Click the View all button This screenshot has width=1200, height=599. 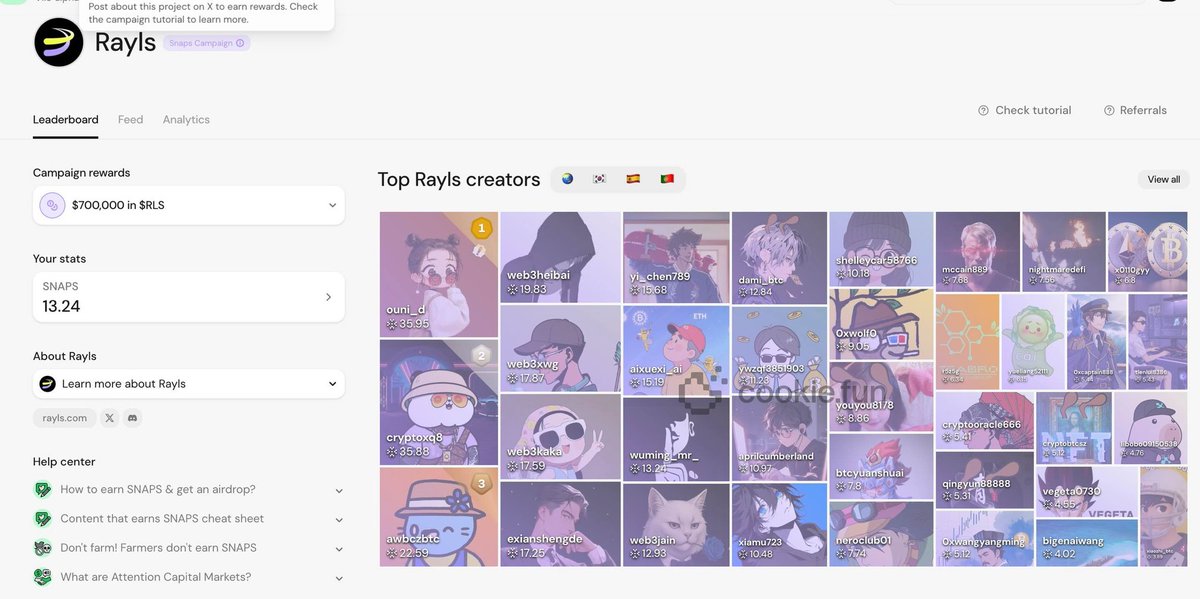[x=1163, y=180]
